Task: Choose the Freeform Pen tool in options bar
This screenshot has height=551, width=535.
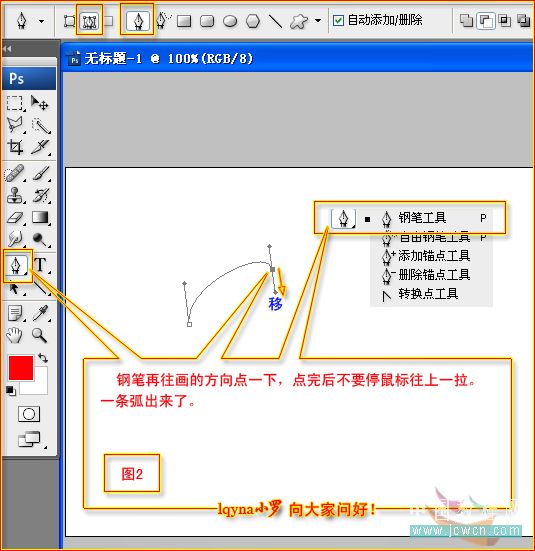Action: pos(163,20)
